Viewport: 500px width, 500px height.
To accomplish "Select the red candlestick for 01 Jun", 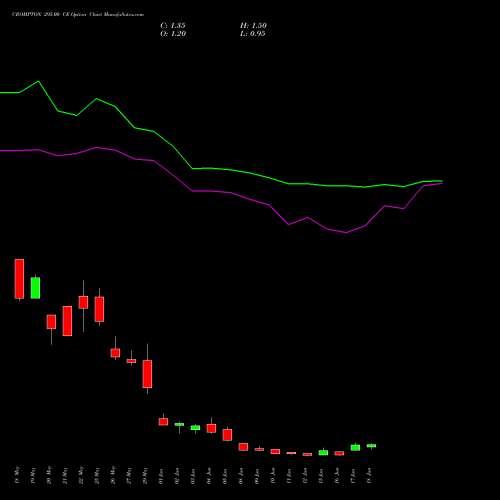I will 163,422.
